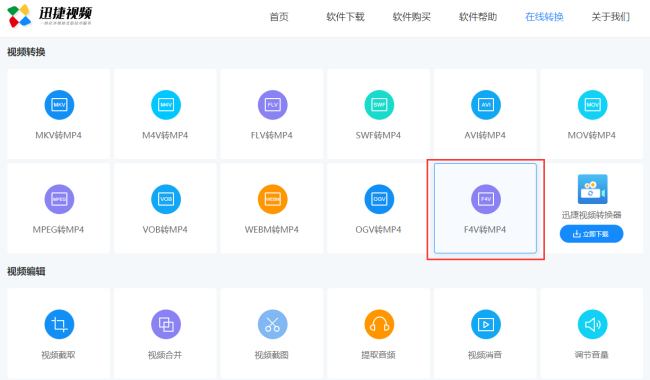Viewport: 650px width, 380px height.
Task: Open the 关于我们 nav item
Action: [x=611, y=17]
